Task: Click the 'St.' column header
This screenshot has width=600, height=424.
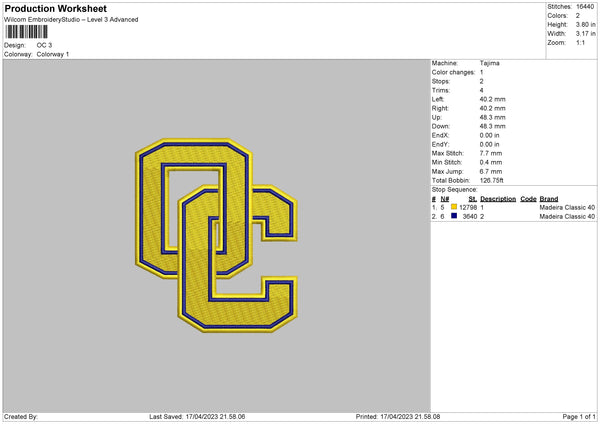Action: click(473, 199)
